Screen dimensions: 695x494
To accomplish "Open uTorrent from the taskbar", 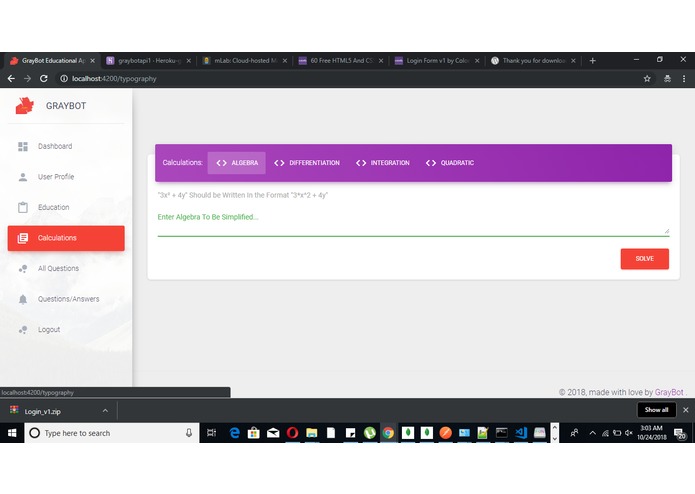I will click(369, 433).
